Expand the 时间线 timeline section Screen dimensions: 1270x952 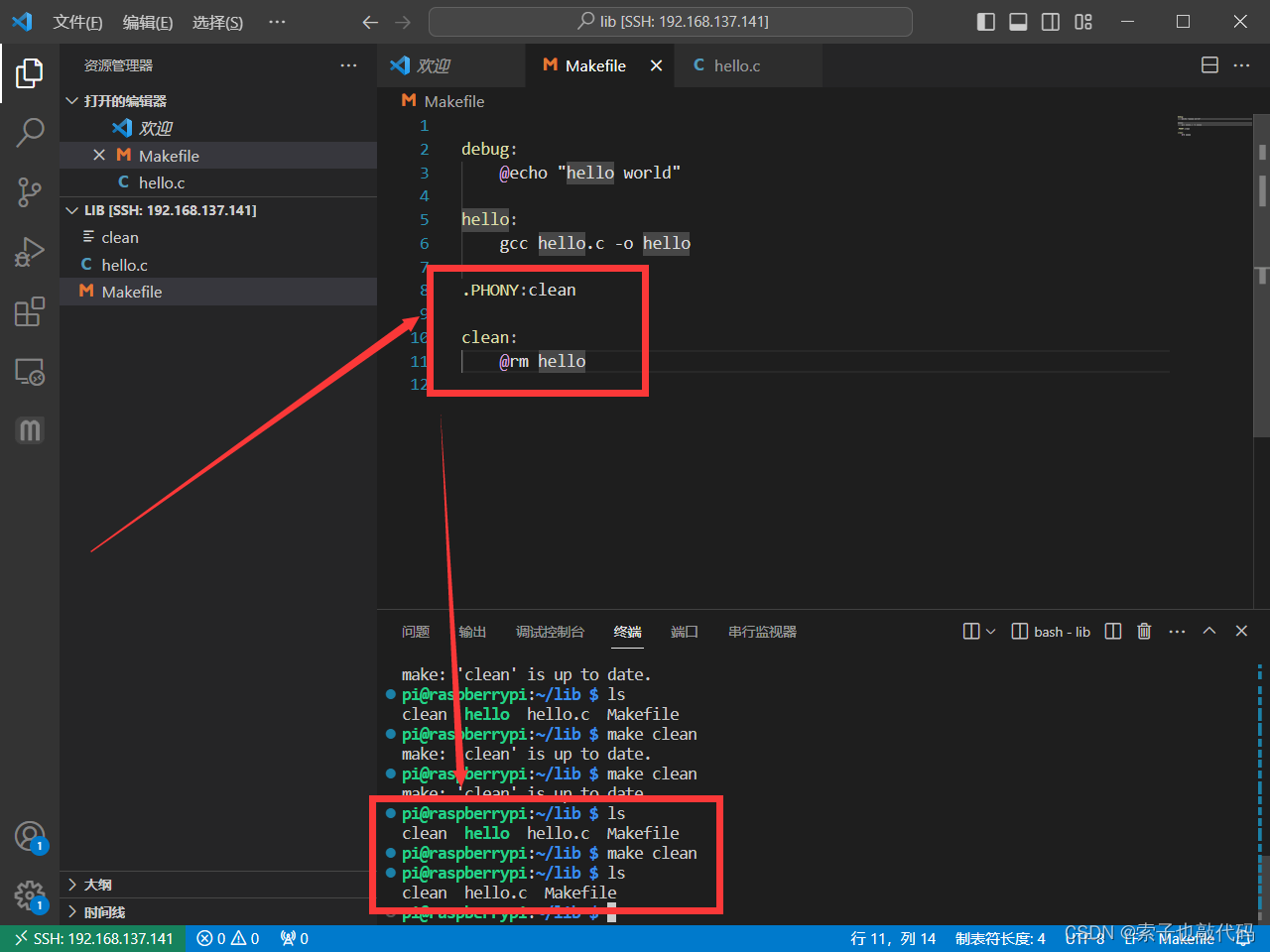tap(218, 912)
